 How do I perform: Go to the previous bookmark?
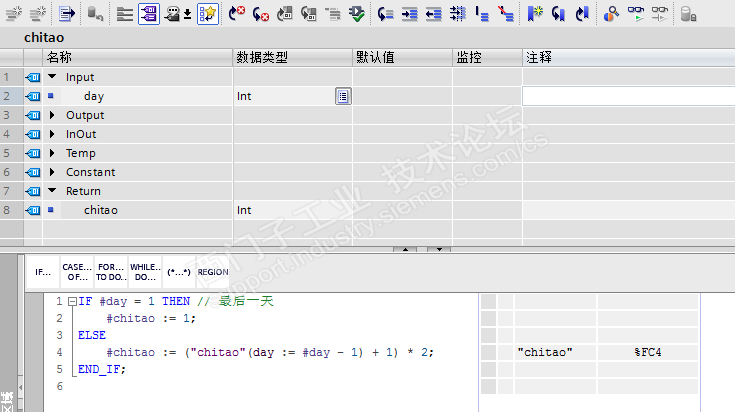(558, 14)
